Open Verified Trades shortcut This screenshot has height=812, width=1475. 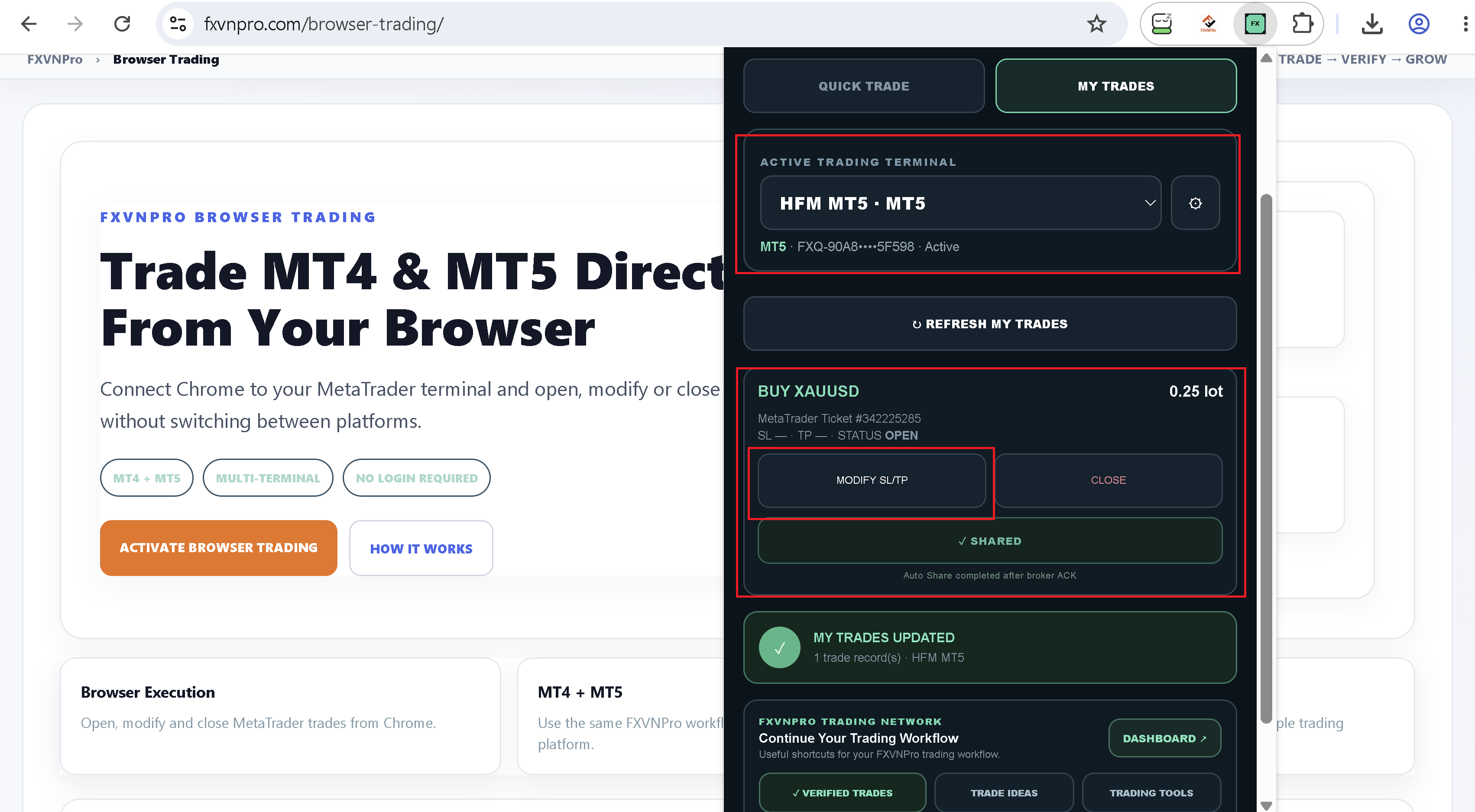coord(842,793)
